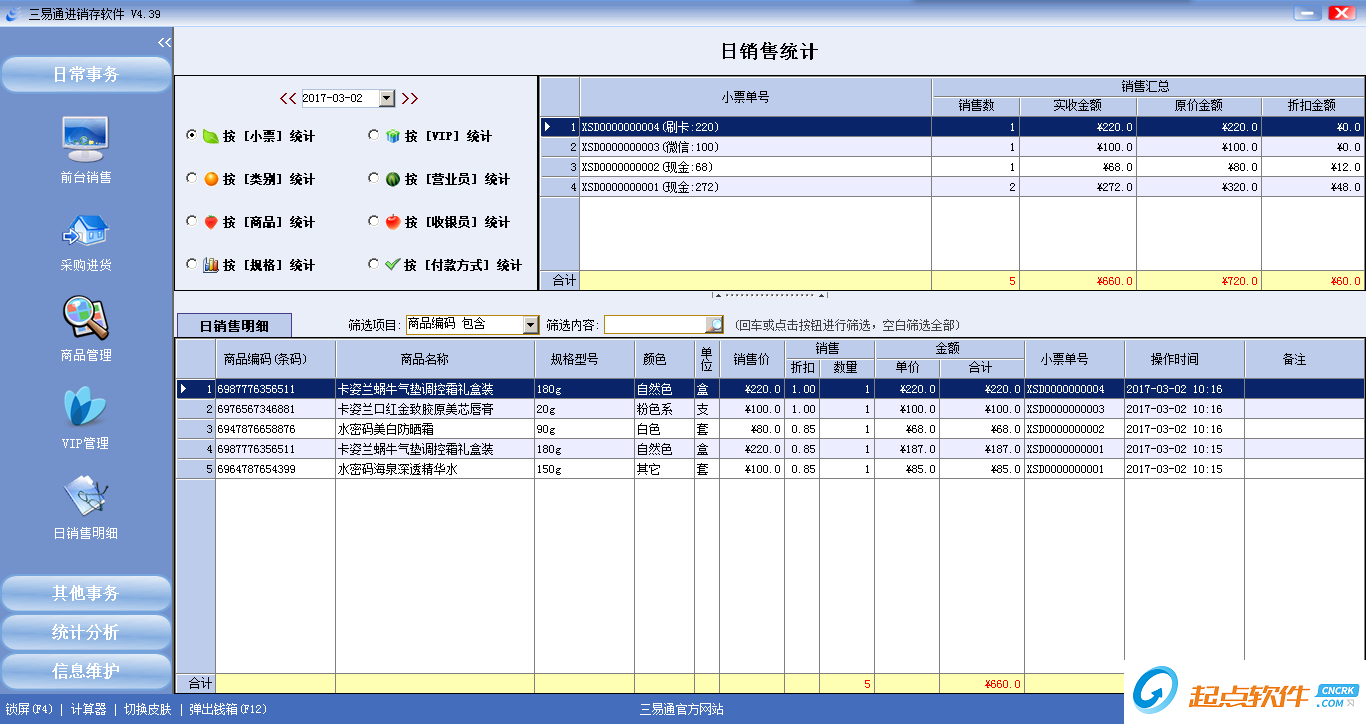Select the 按[类别]统计 radio option
The height and width of the screenshot is (724, 1366).
(x=192, y=179)
